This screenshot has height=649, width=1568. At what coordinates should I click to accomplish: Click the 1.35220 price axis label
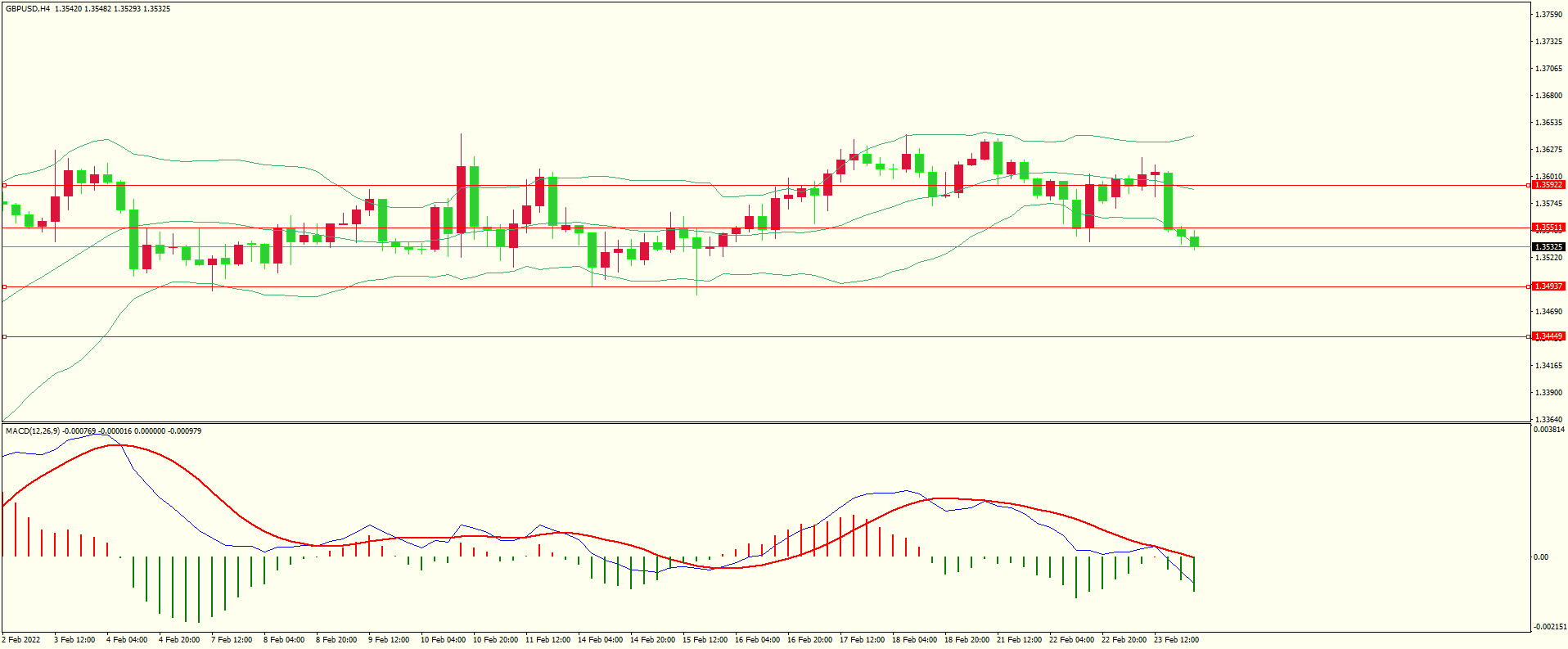tap(1549, 258)
